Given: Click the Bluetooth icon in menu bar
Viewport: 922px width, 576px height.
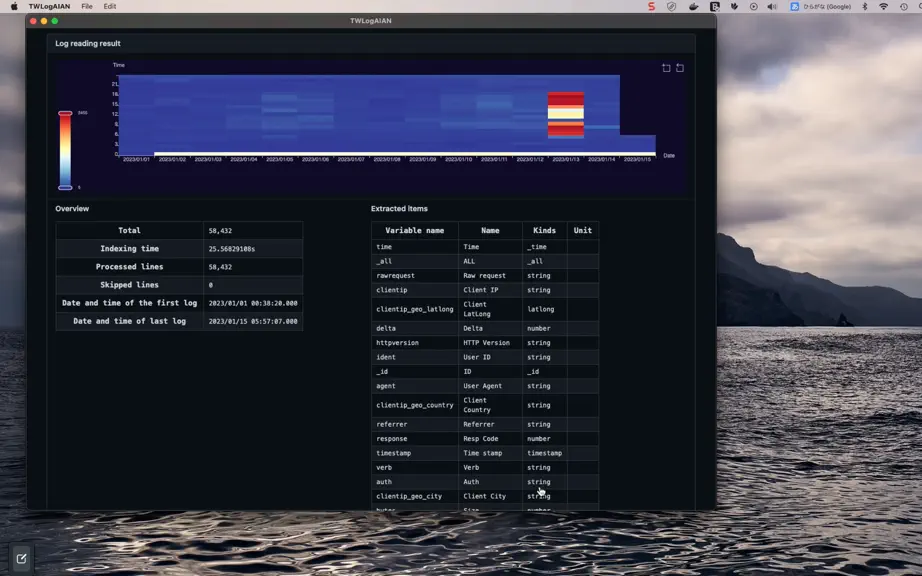Looking at the screenshot, I should coord(864,6).
